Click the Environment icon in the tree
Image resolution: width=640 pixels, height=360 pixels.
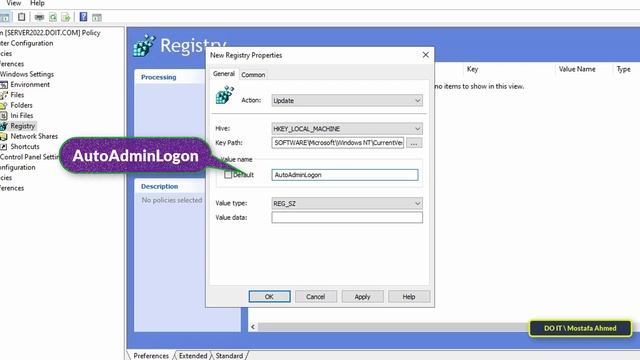[x=4, y=85]
